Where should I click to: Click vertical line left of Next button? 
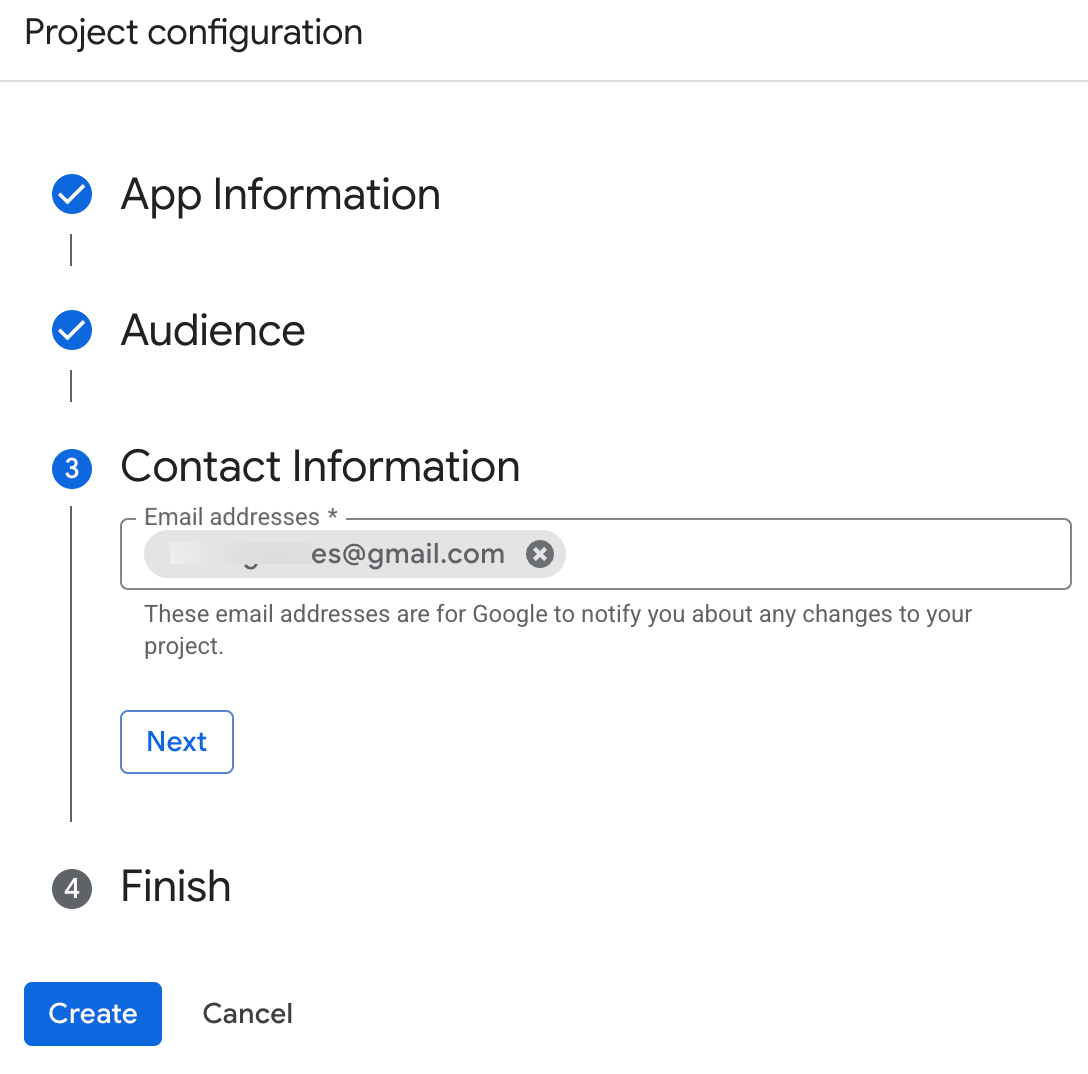click(71, 742)
